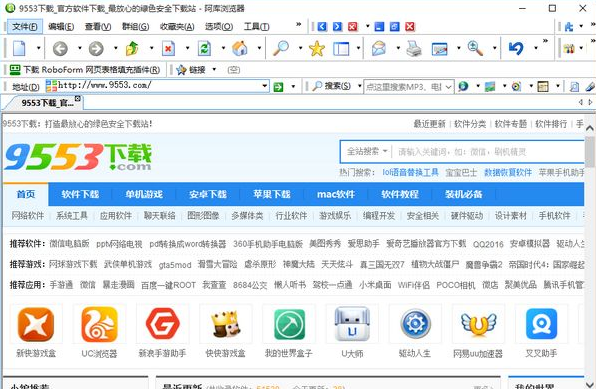Screen dimensions: 596x389
Task: Click the blue restore-page icon in the menu row
Action: coord(395,26)
